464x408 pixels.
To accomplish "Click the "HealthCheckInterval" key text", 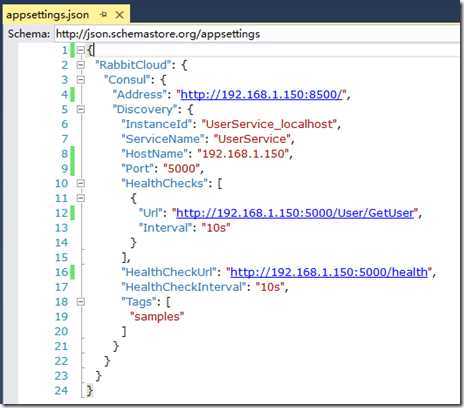I will tap(183, 287).
